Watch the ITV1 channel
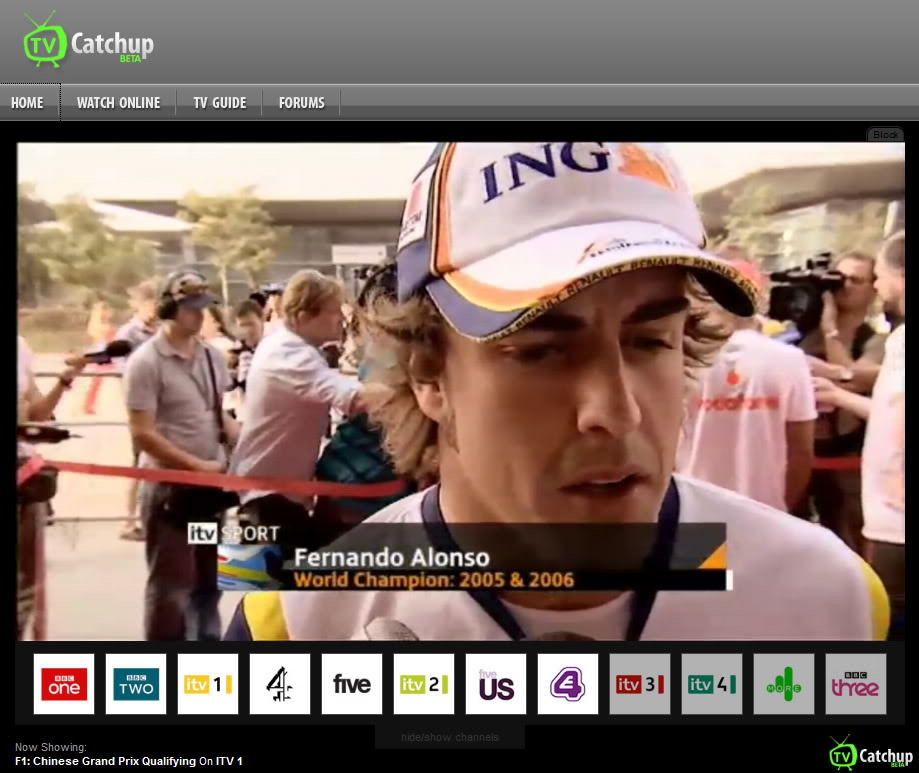 click(208, 684)
